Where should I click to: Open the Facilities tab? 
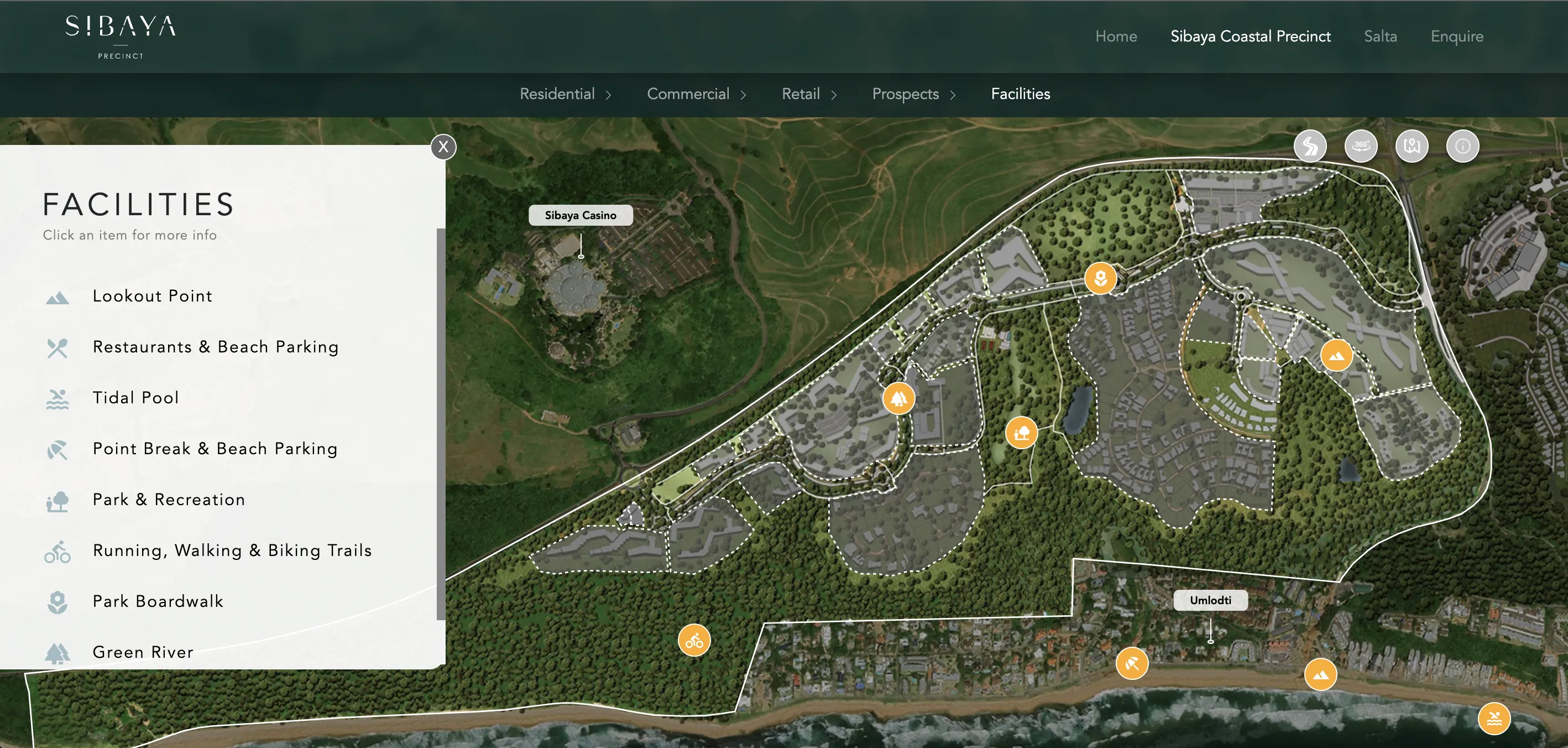click(1020, 94)
